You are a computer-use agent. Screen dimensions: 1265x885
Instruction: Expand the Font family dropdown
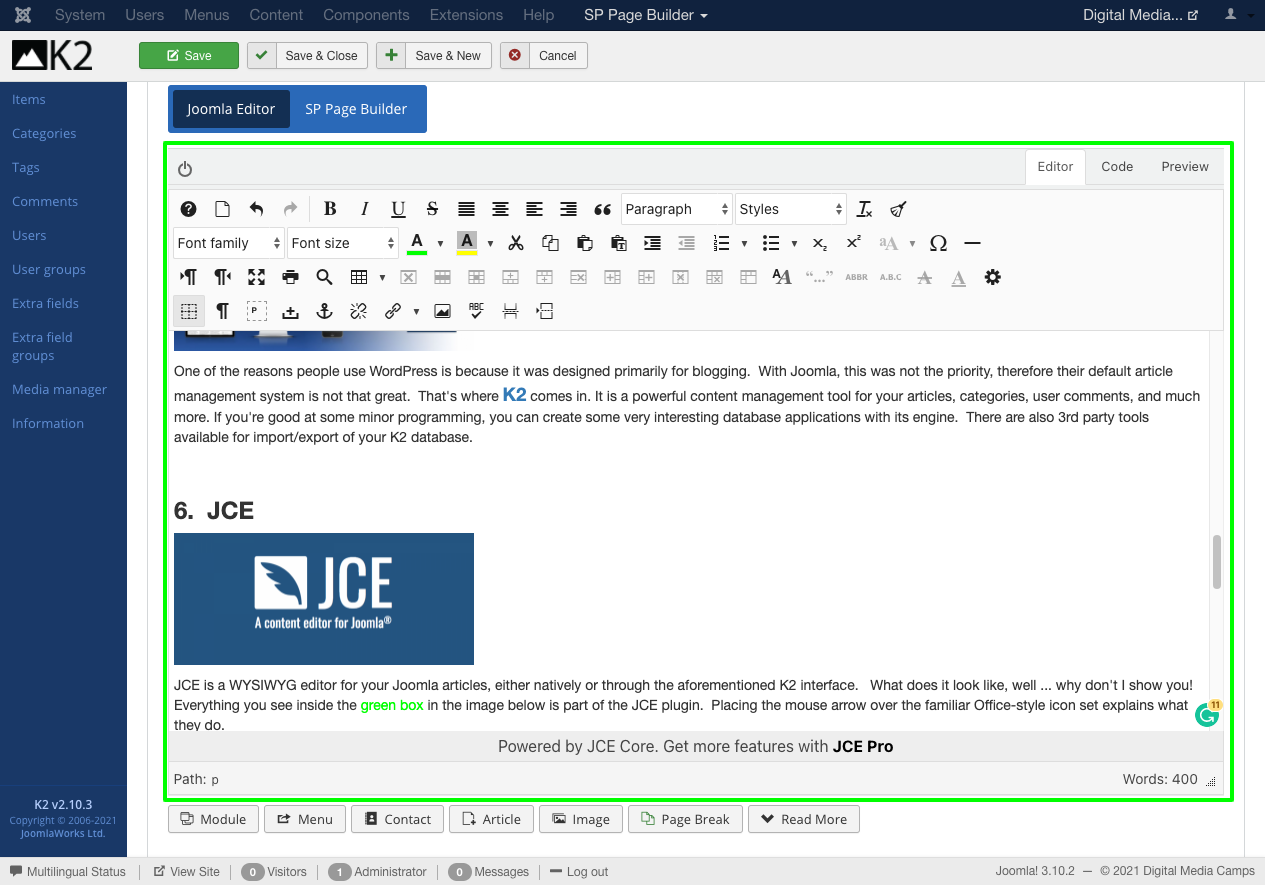click(x=229, y=243)
